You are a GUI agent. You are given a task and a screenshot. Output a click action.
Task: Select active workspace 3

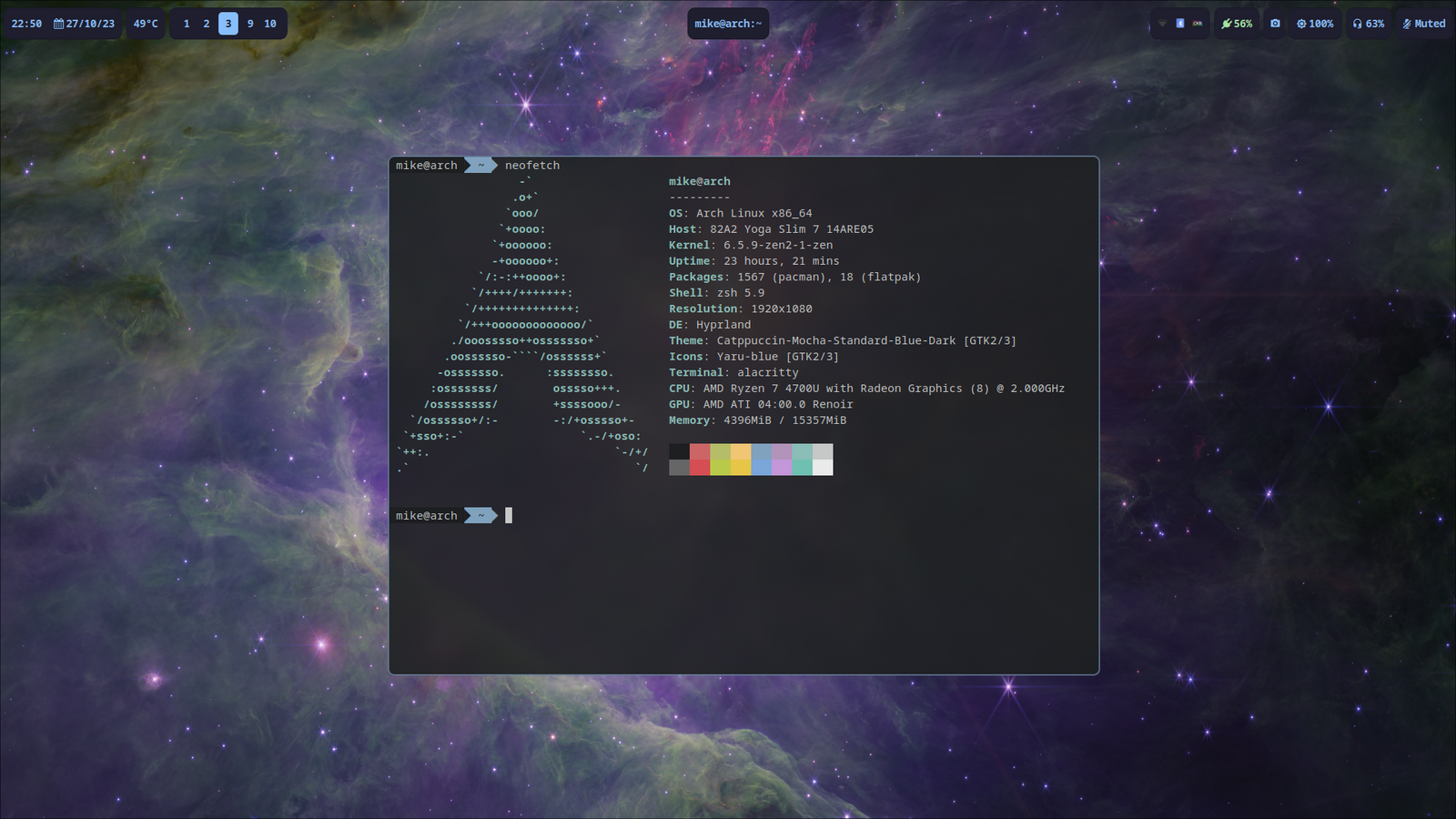[x=228, y=24]
